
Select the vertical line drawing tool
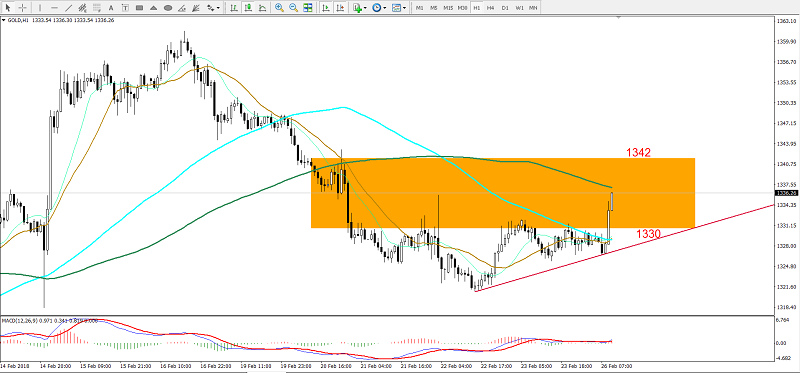click(x=40, y=8)
